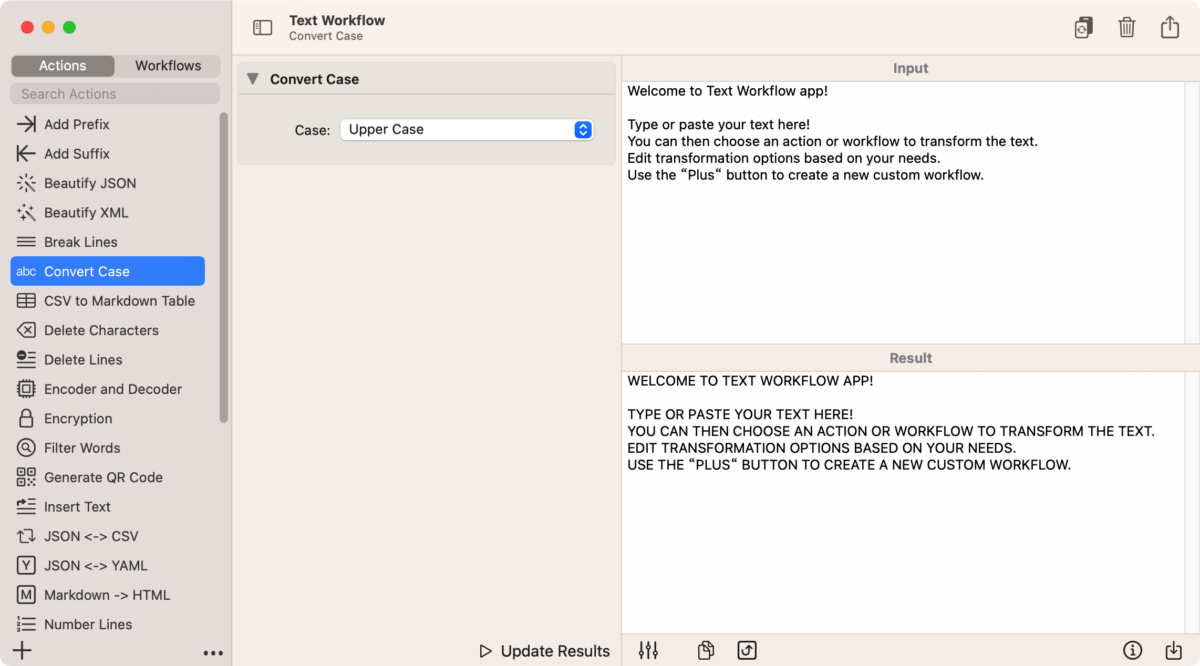Select the Markdown -> HTML action
This screenshot has height=666, width=1200.
point(108,595)
